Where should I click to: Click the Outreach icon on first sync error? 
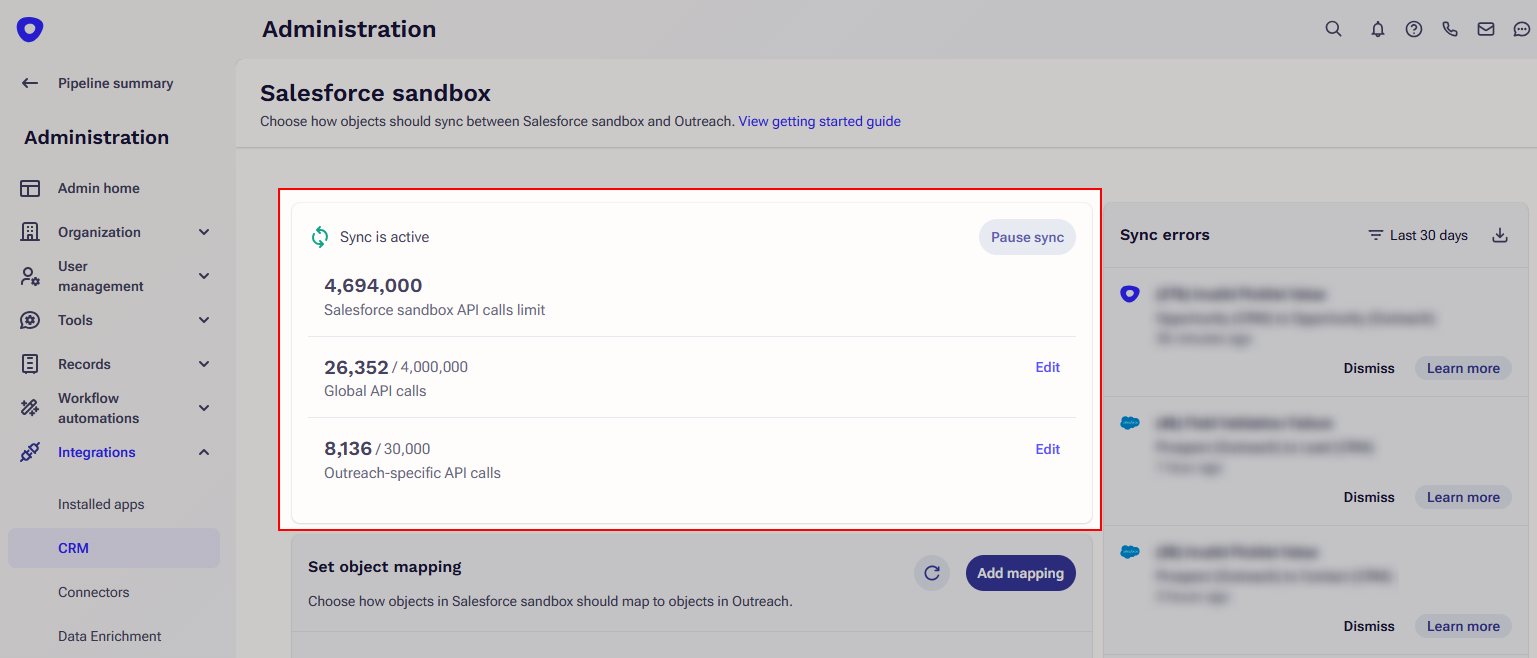pos(1130,294)
